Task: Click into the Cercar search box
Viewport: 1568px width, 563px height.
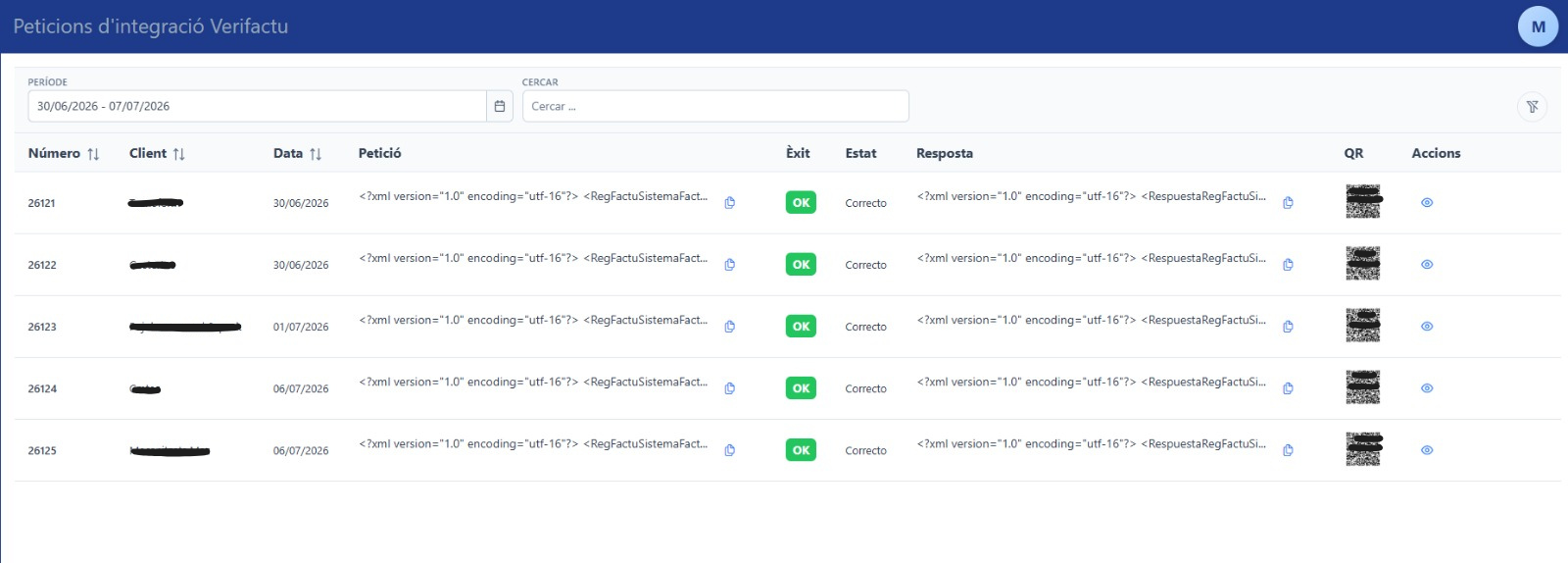Action: [715, 106]
